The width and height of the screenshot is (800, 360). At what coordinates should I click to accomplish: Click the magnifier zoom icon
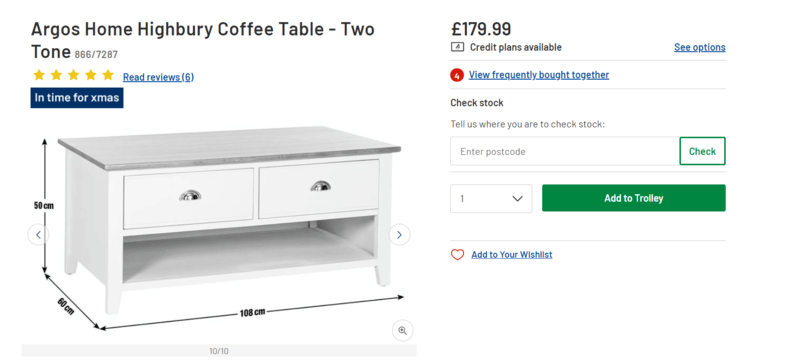[x=403, y=330]
